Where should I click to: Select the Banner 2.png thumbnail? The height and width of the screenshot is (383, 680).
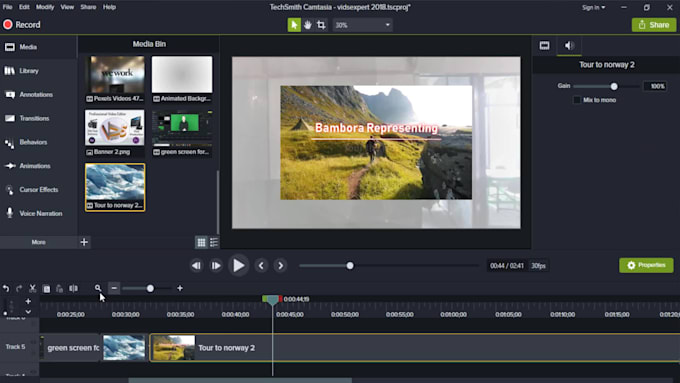point(115,133)
